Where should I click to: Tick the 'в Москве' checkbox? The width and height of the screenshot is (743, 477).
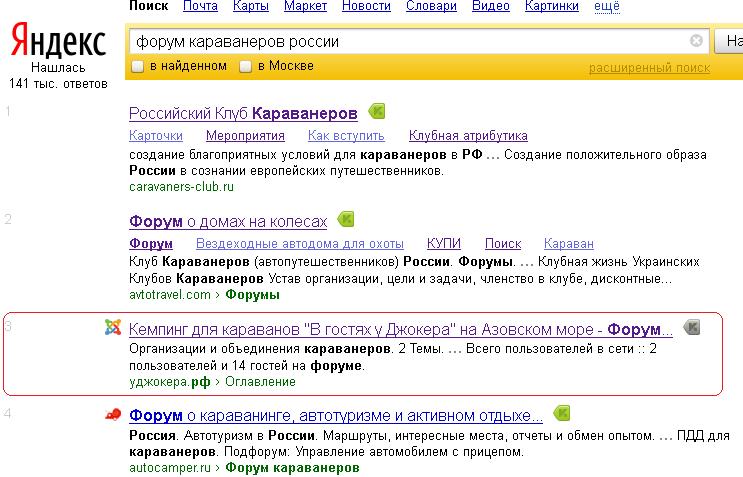(x=245, y=66)
